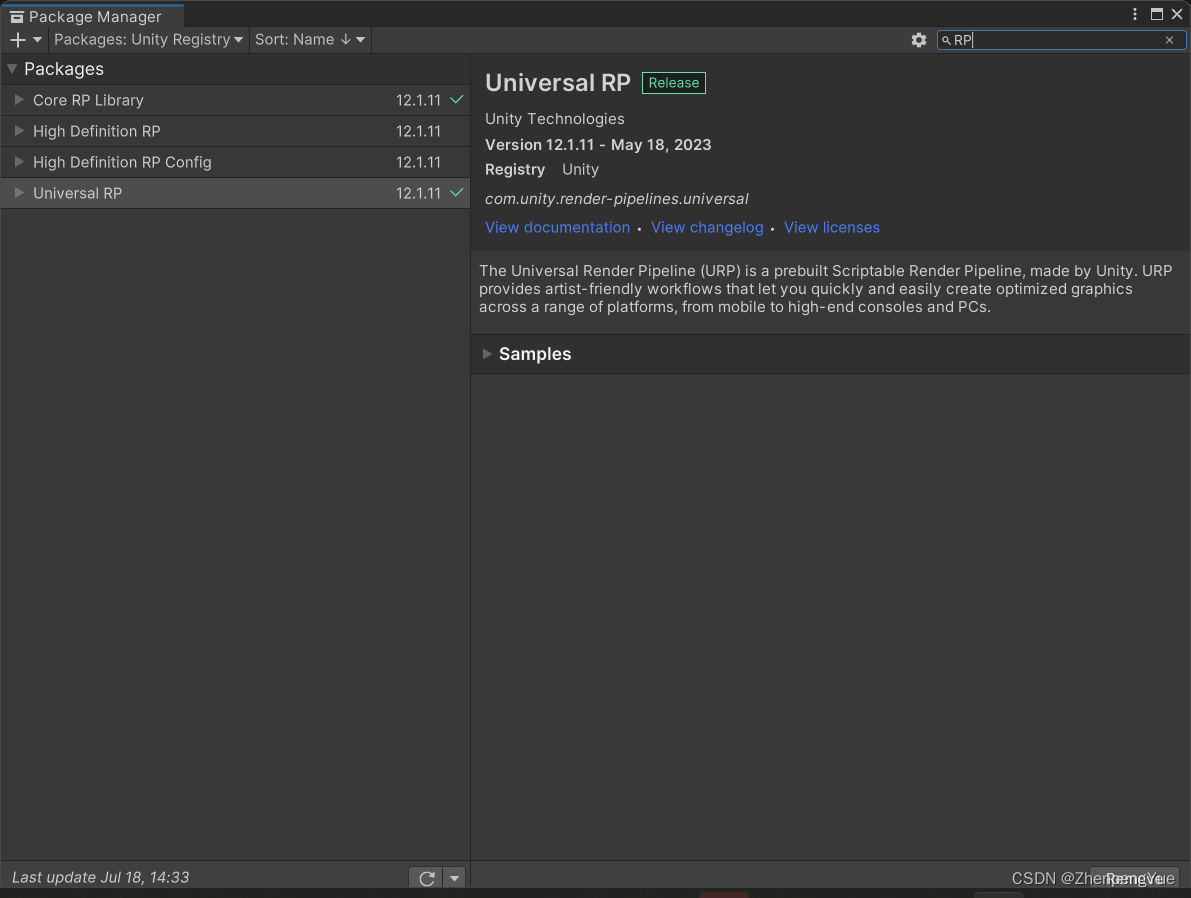
Task: Open Sort: Name dropdown
Action: click(310, 40)
